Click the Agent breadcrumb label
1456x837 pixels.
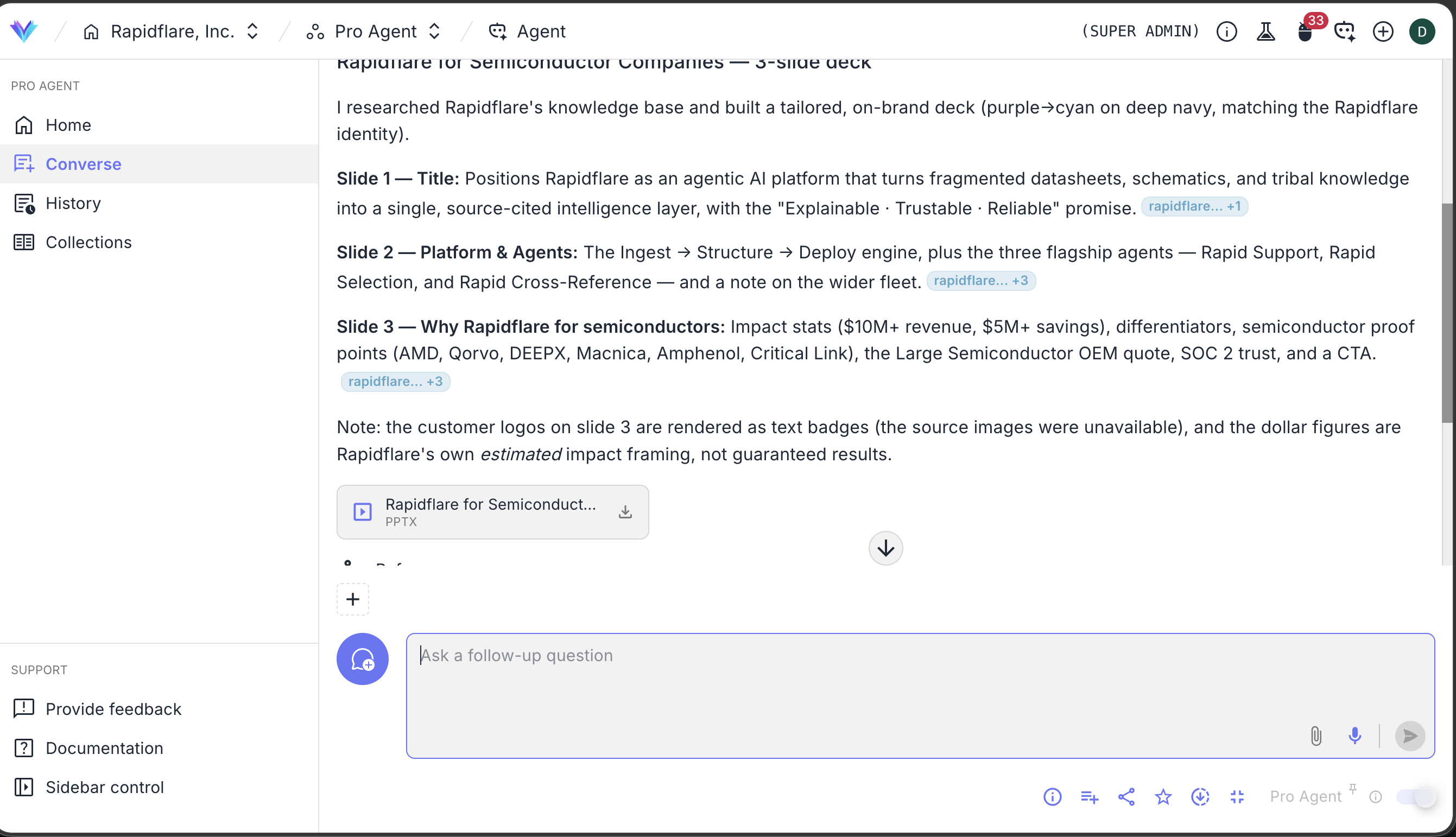click(541, 31)
